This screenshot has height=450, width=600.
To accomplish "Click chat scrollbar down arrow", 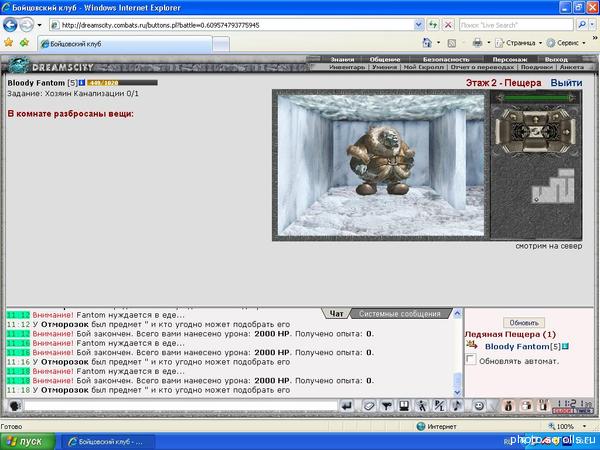I will [457, 392].
